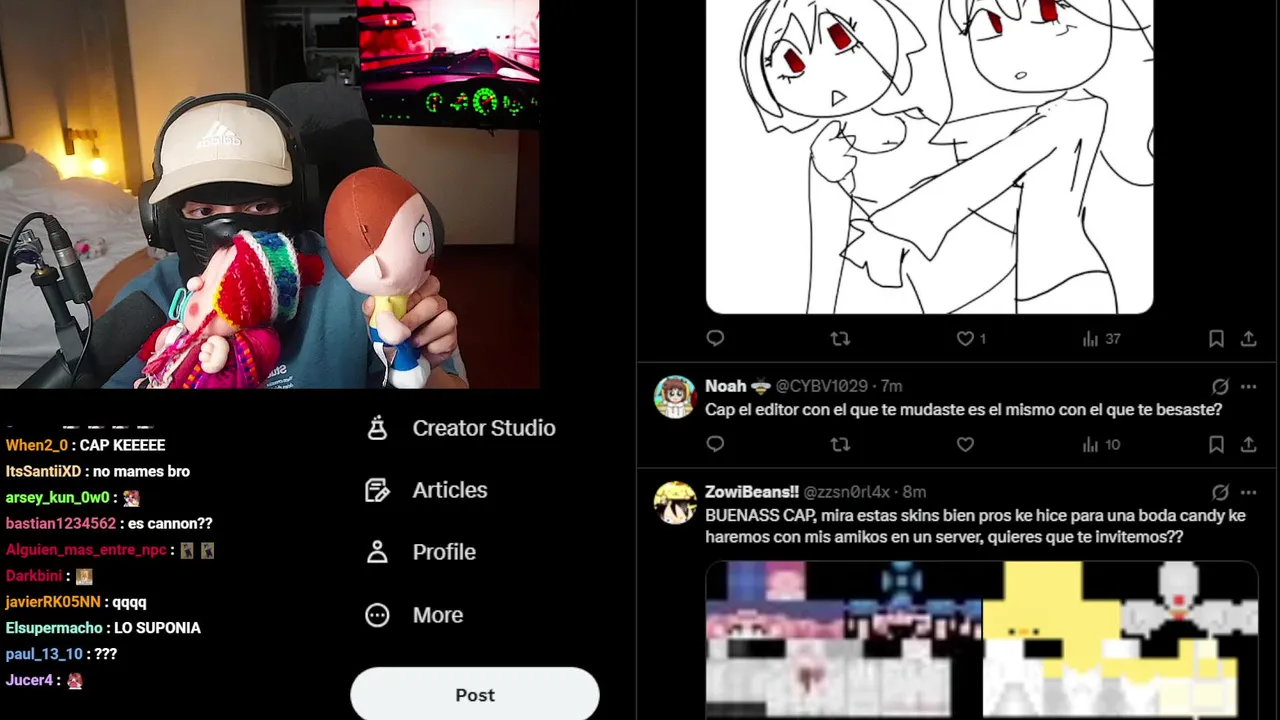Like Noah's post with the heart icon
1280x720 pixels.
click(965, 444)
